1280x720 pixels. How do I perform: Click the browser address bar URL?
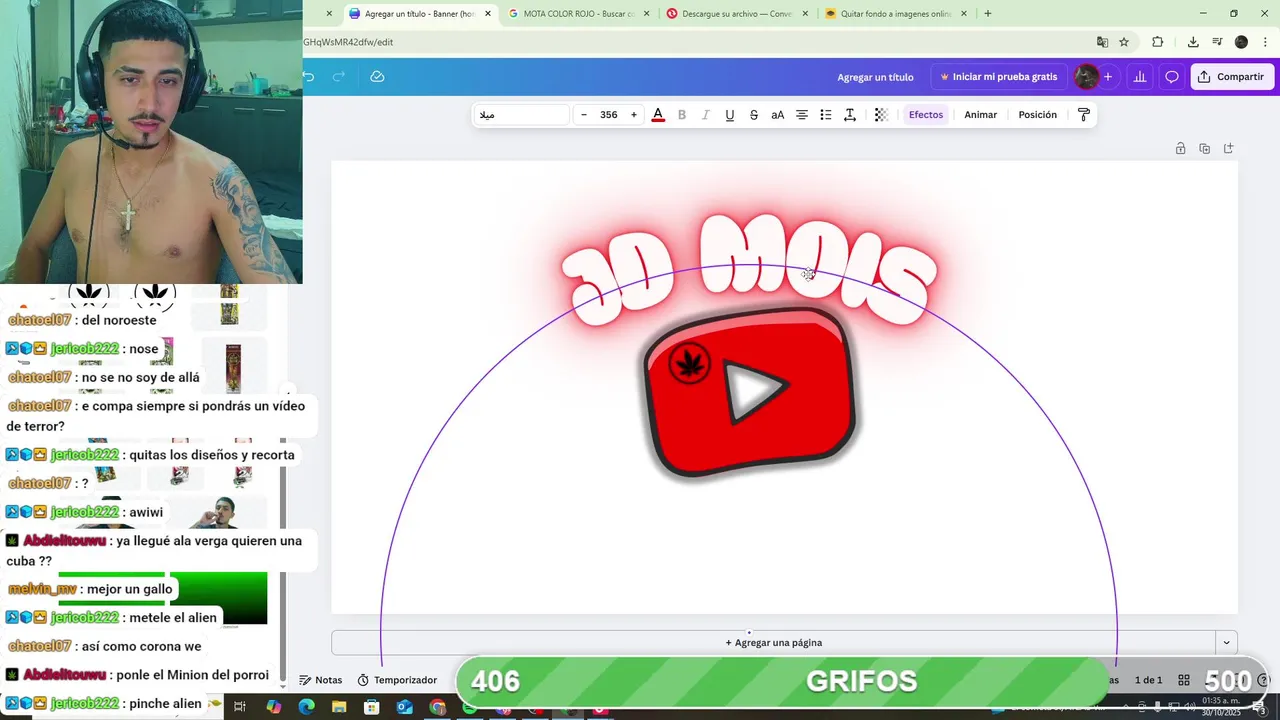[348, 42]
